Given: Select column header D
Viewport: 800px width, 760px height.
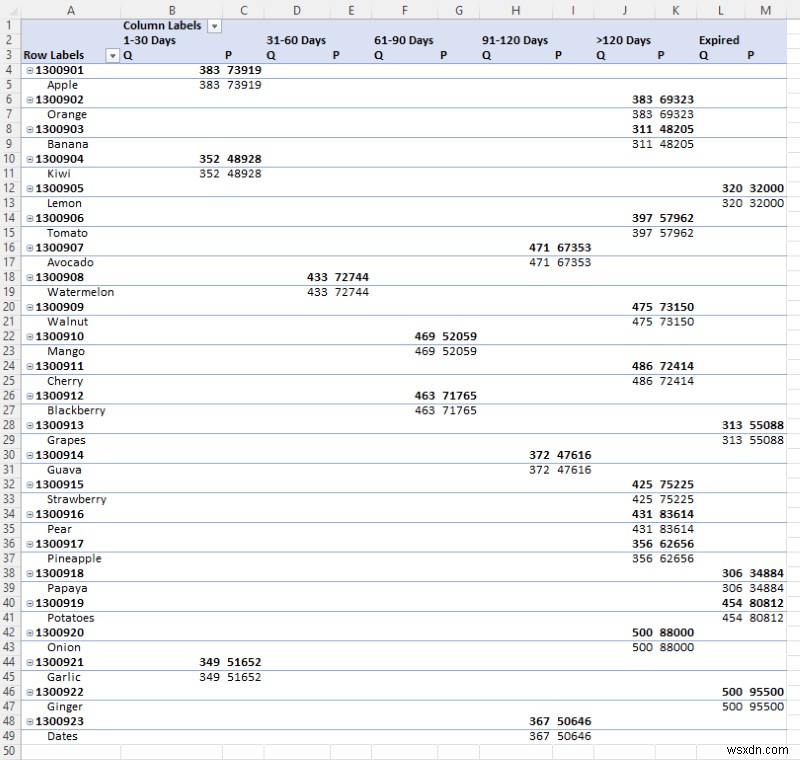Looking at the screenshot, I should pos(297,10).
